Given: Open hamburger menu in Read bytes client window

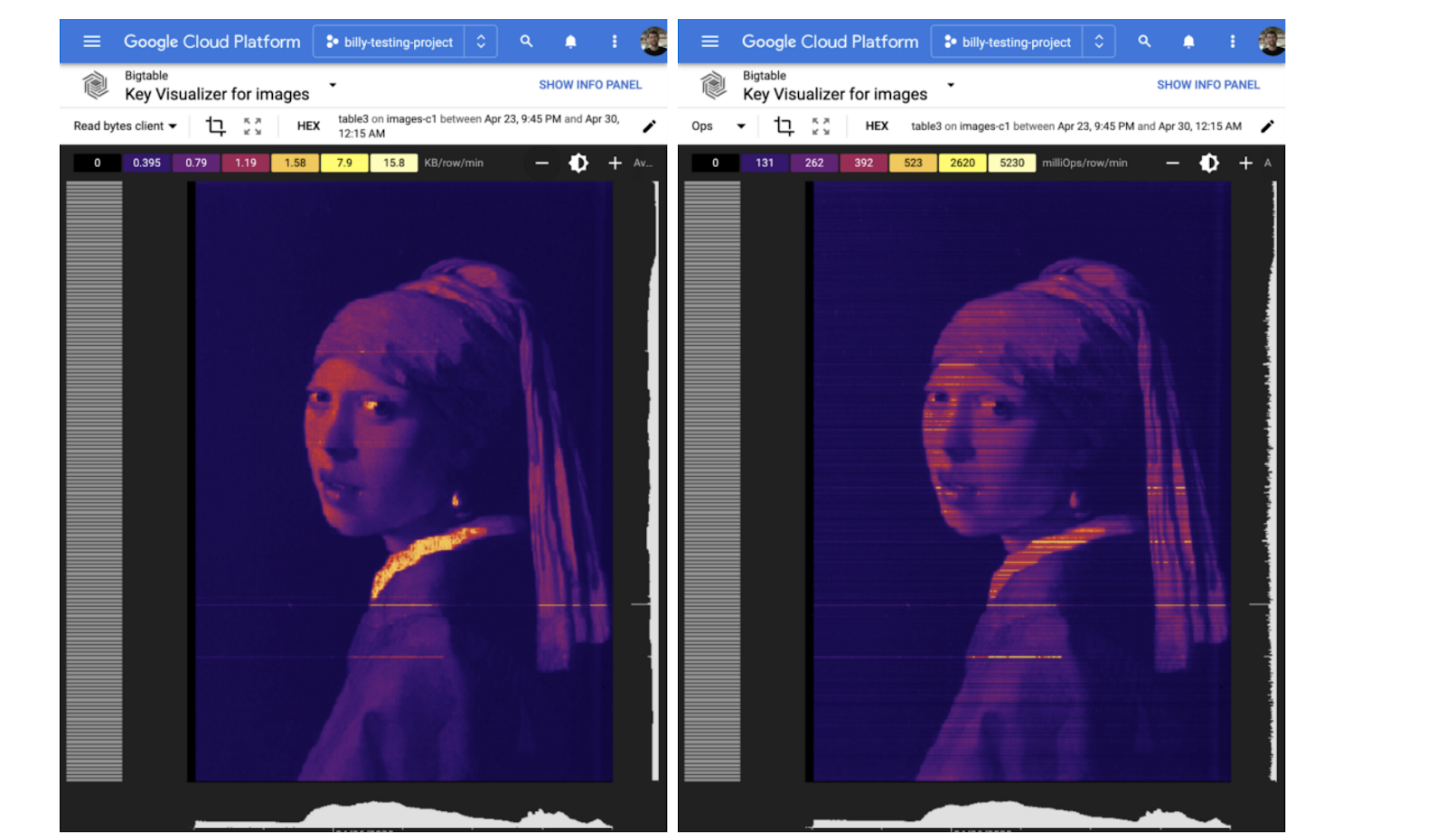Looking at the screenshot, I should (x=91, y=42).
